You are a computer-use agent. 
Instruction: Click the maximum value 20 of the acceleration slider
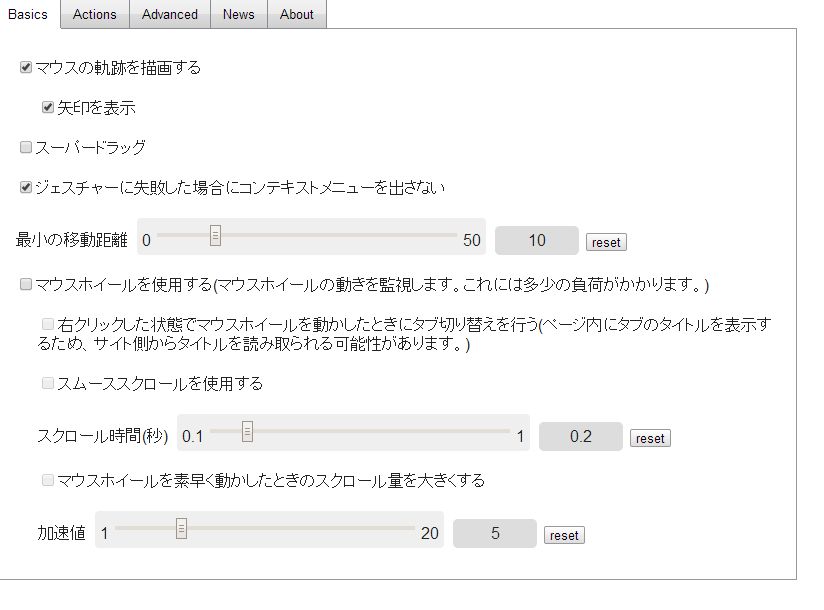tap(429, 533)
